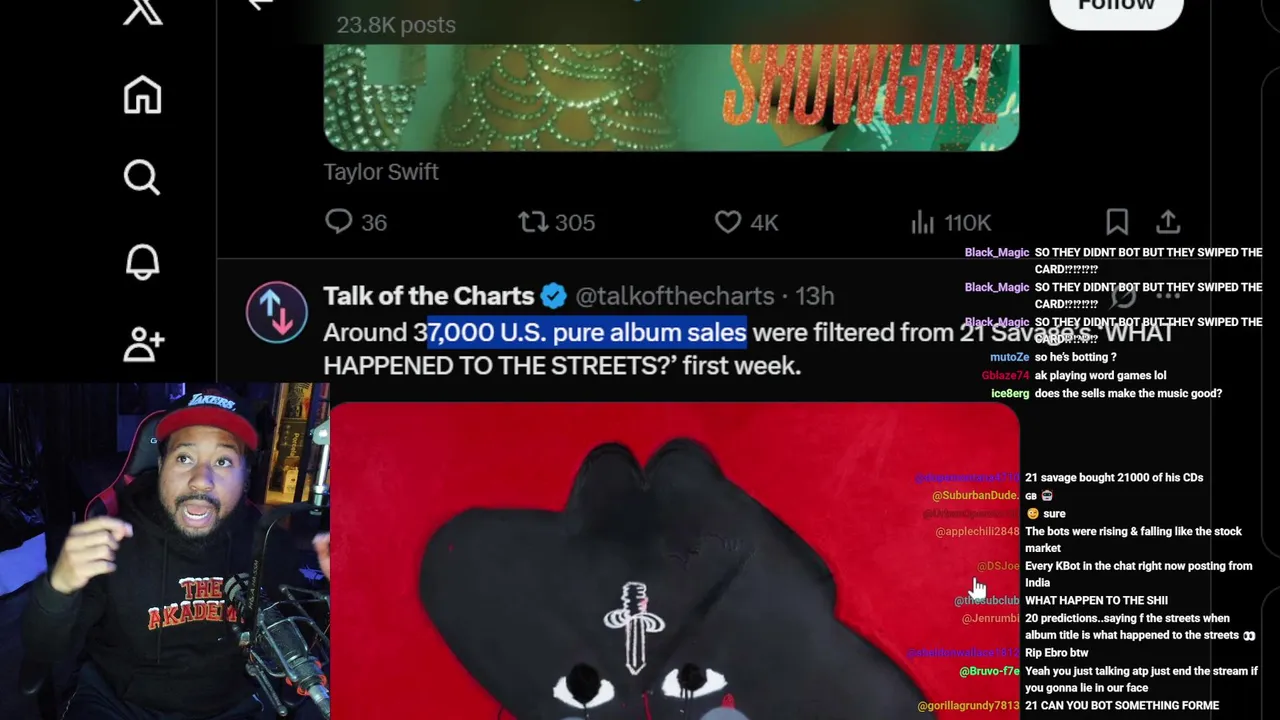Open the Search explore icon
This screenshot has height=720, width=1280.
pos(142,178)
